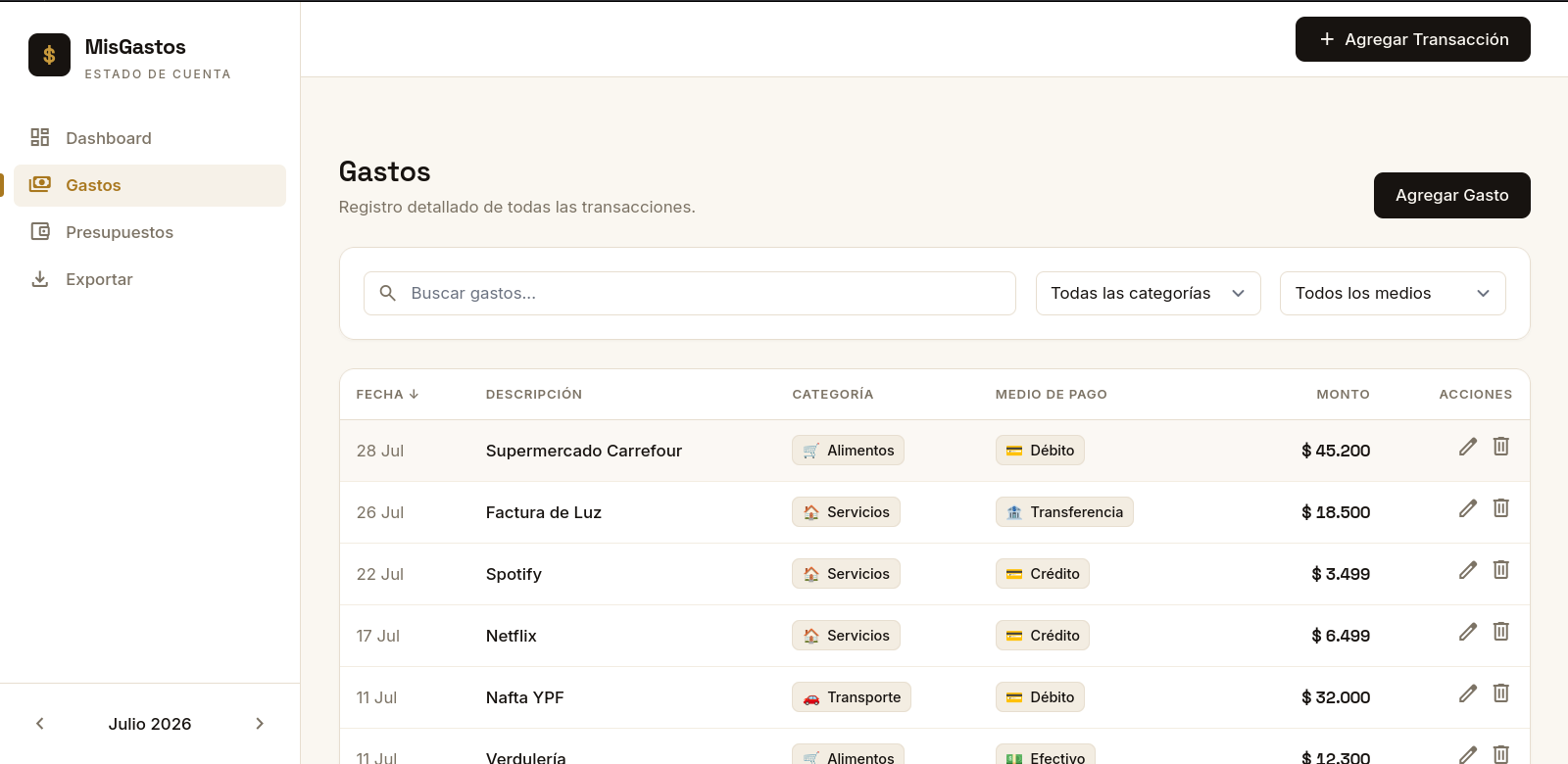This screenshot has height=764, width=1568.
Task: Click the $ 18.500 amount
Action: pos(1336,512)
